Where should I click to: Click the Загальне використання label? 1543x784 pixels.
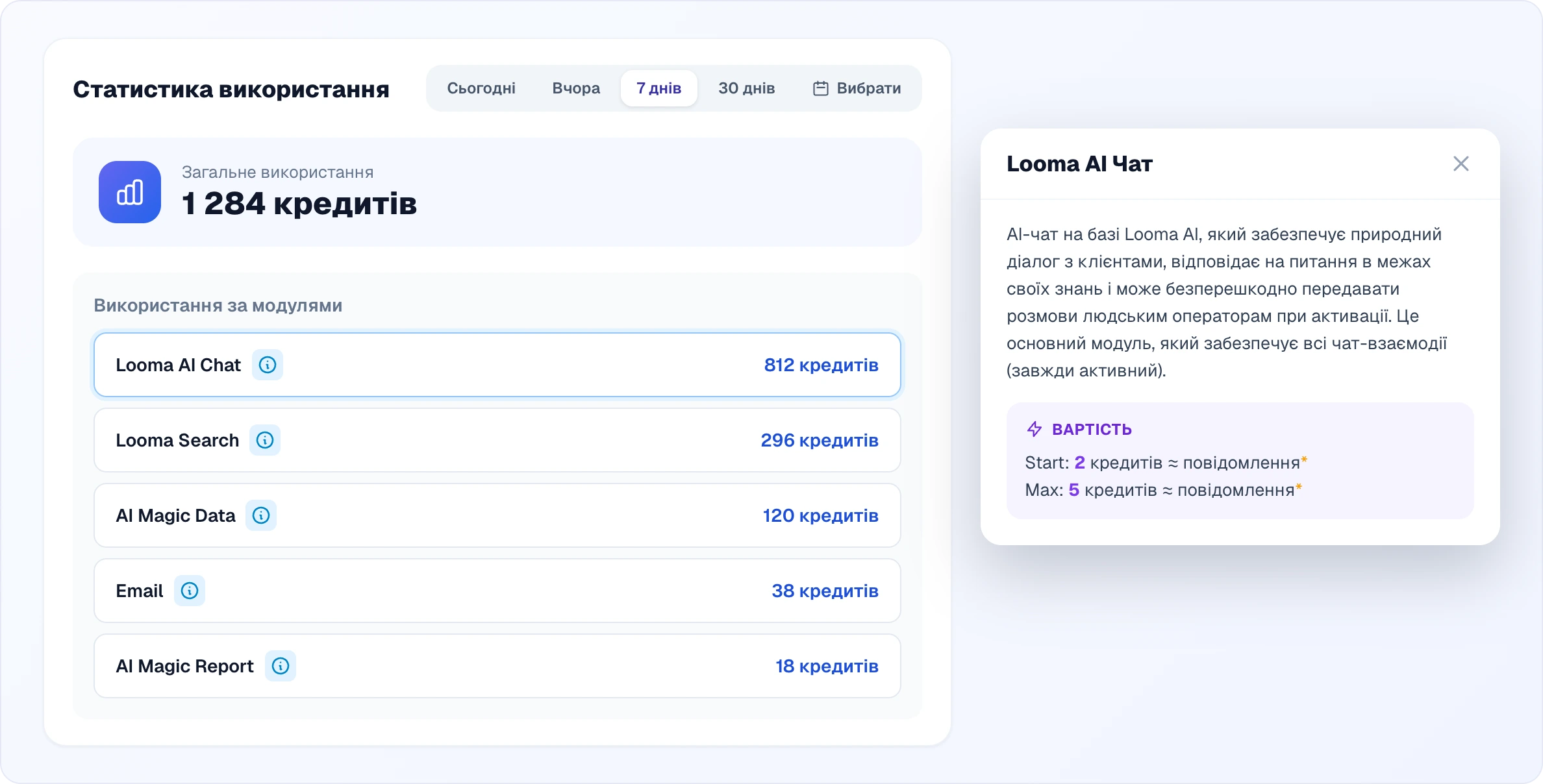point(278,172)
